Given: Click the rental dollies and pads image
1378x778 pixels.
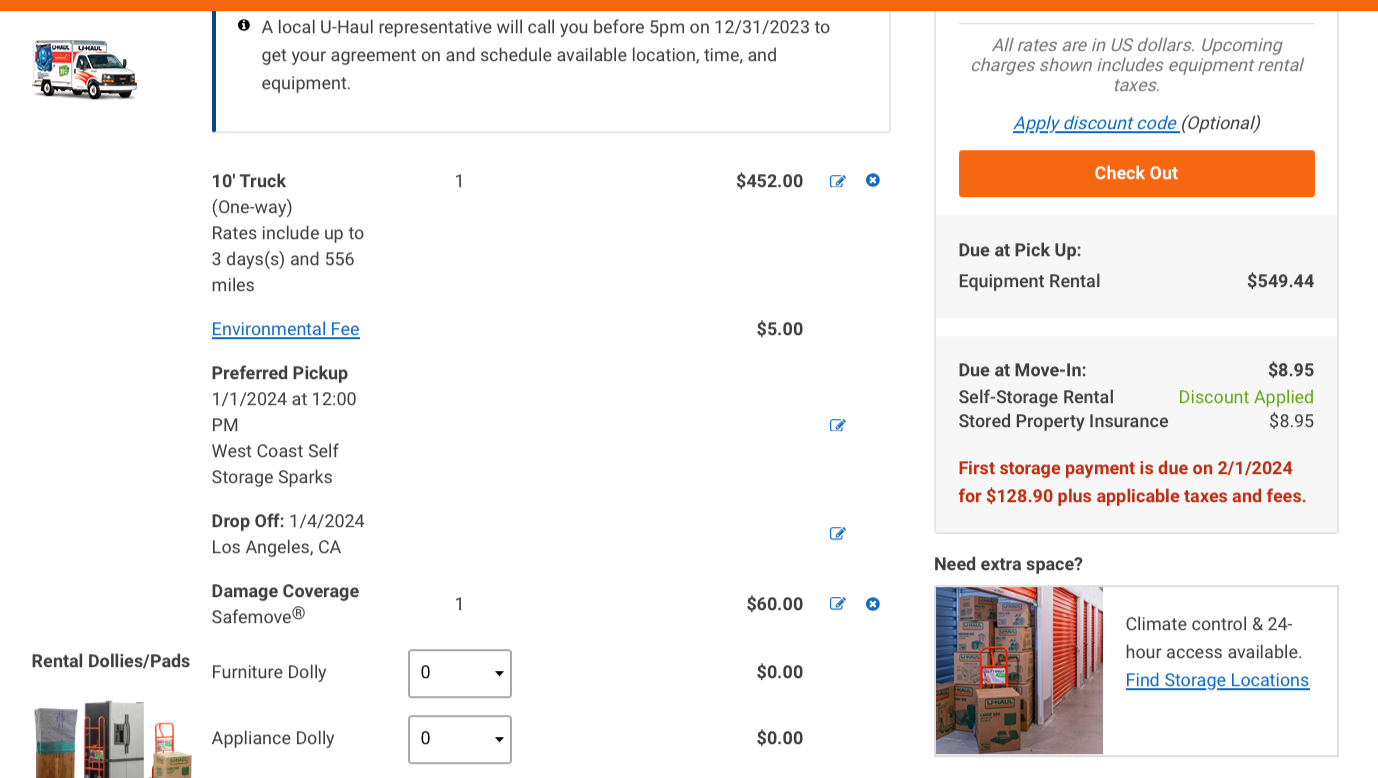Looking at the screenshot, I should (x=112, y=740).
